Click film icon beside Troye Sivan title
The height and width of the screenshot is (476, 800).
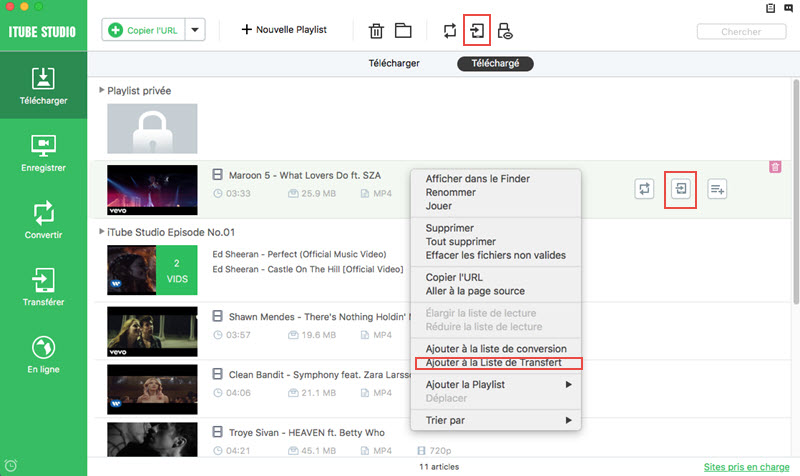point(217,432)
